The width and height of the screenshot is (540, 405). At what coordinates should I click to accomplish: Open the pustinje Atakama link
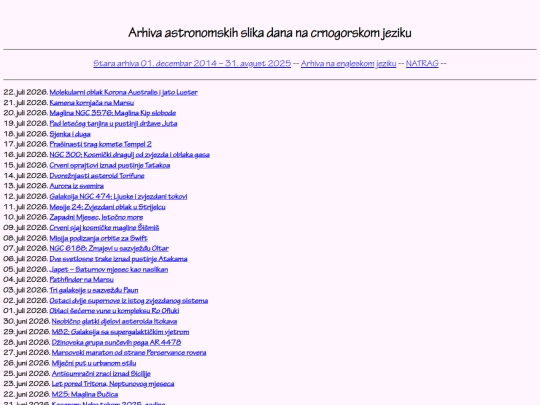point(118,259)
